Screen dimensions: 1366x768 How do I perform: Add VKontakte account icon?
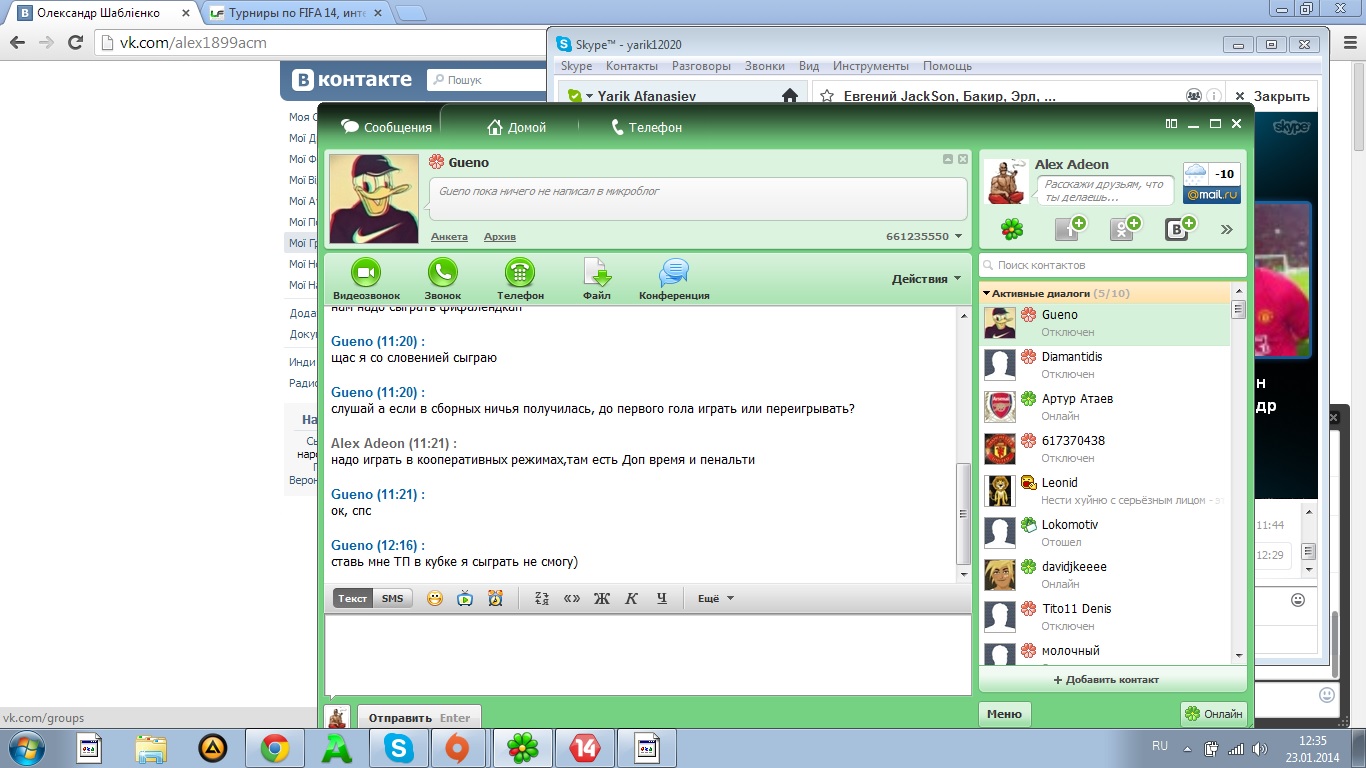(x=1181, y=228)
